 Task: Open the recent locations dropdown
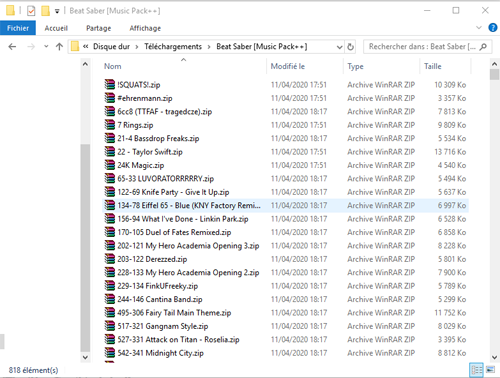pyautogui.click(x=46, y=47)
